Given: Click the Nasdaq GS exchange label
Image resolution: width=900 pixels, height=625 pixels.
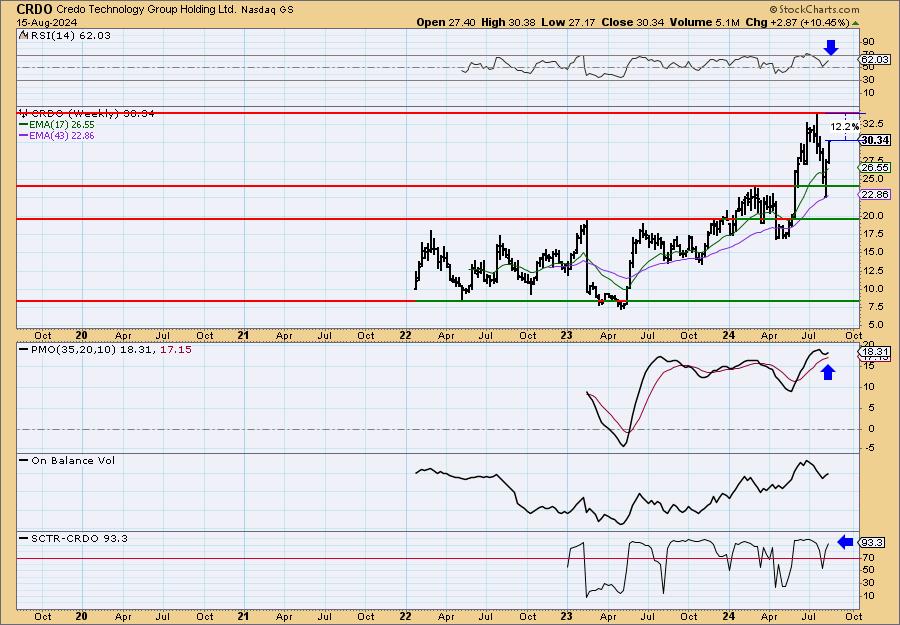Looking at the screenshot, I should 267,10.
